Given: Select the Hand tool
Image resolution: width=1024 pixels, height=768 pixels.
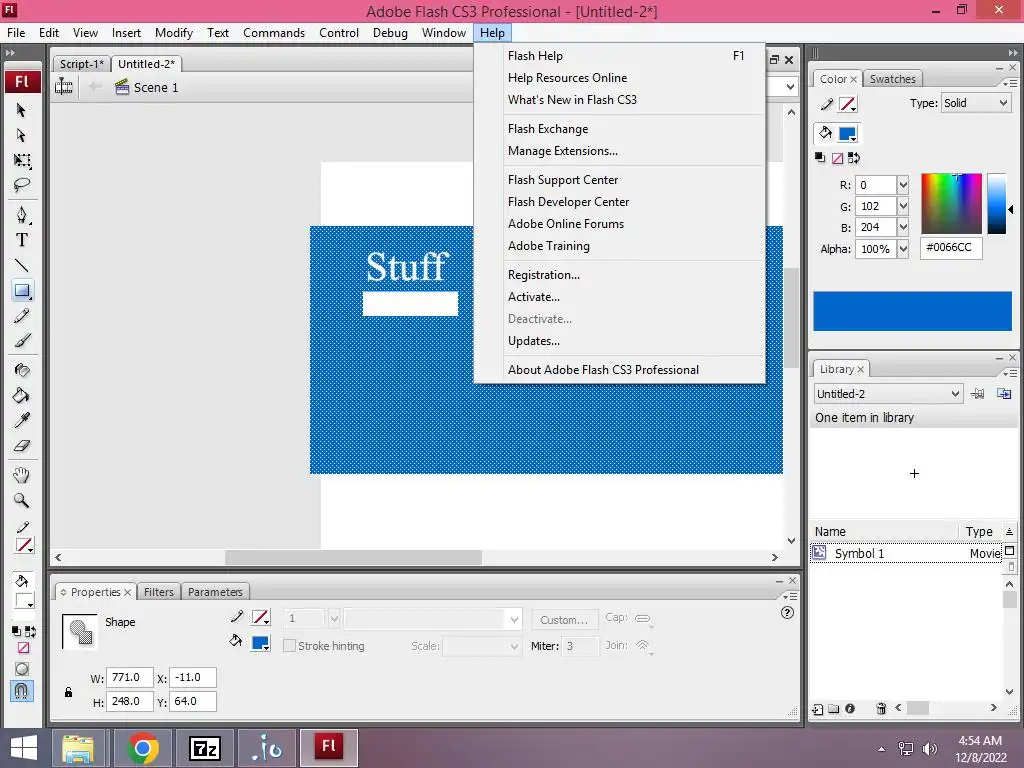Looking at the screenshot, I should coord(22,475).
